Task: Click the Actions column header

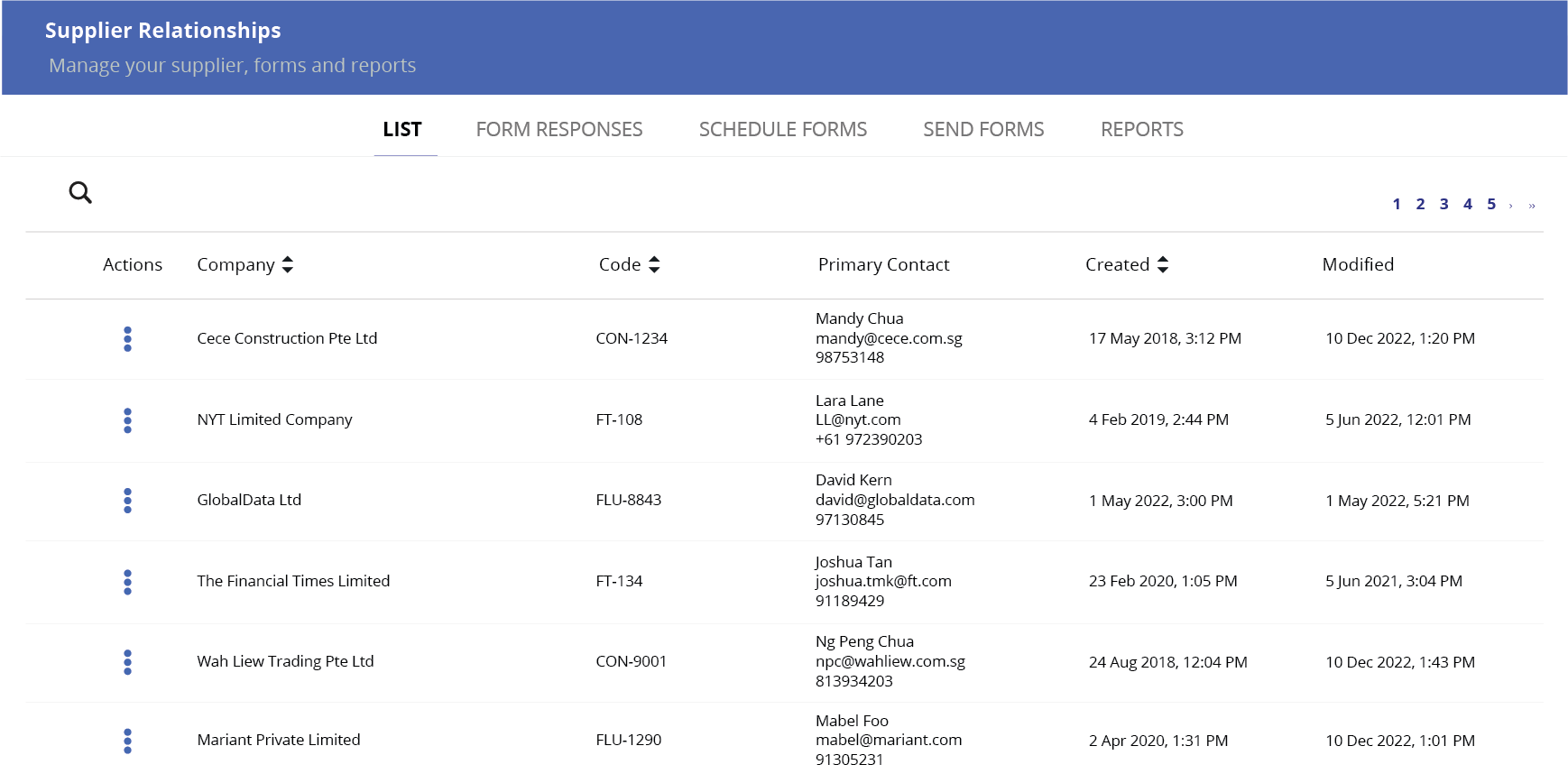Action: [x=133, y=264]
